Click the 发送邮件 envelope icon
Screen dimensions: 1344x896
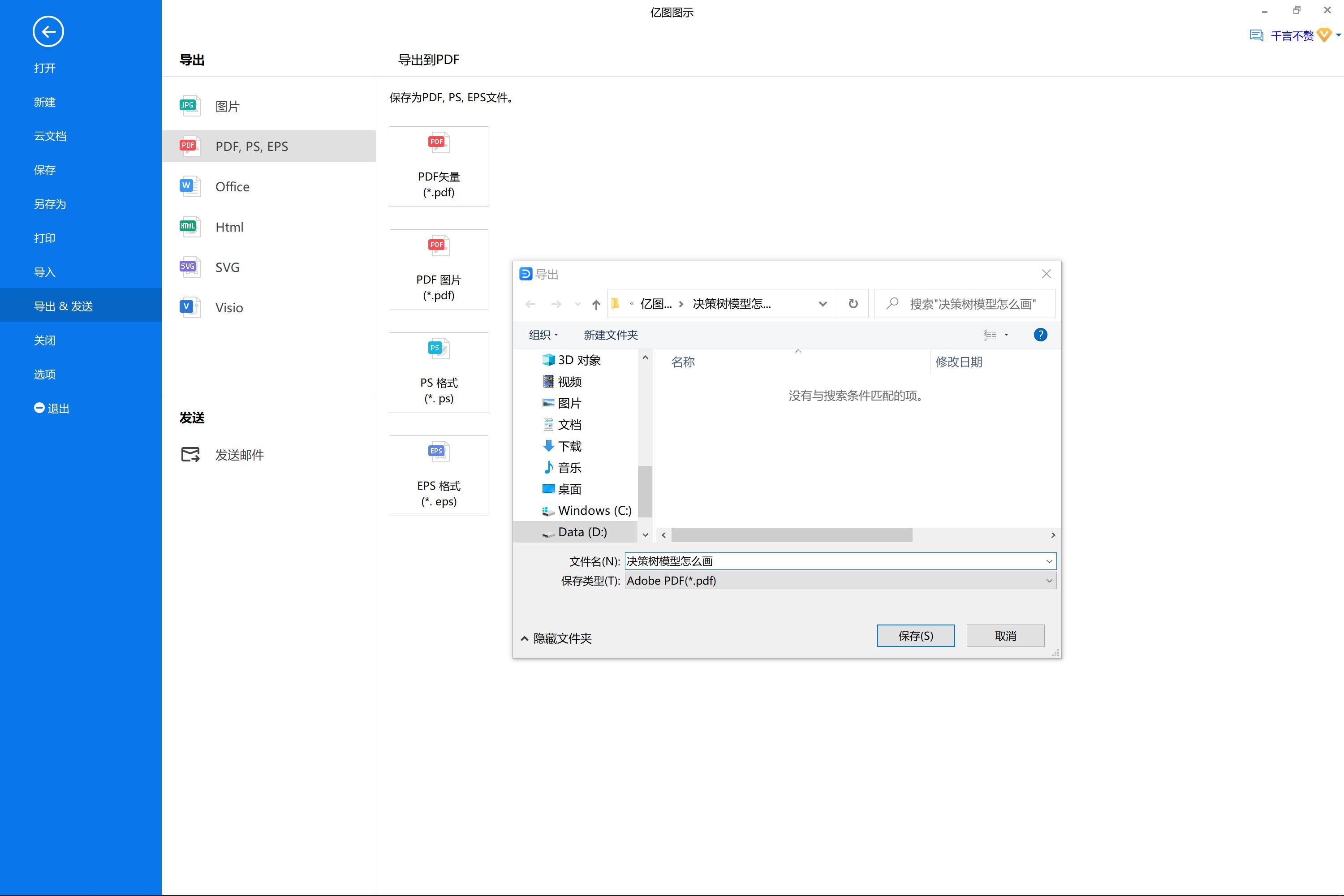(190, 454)
